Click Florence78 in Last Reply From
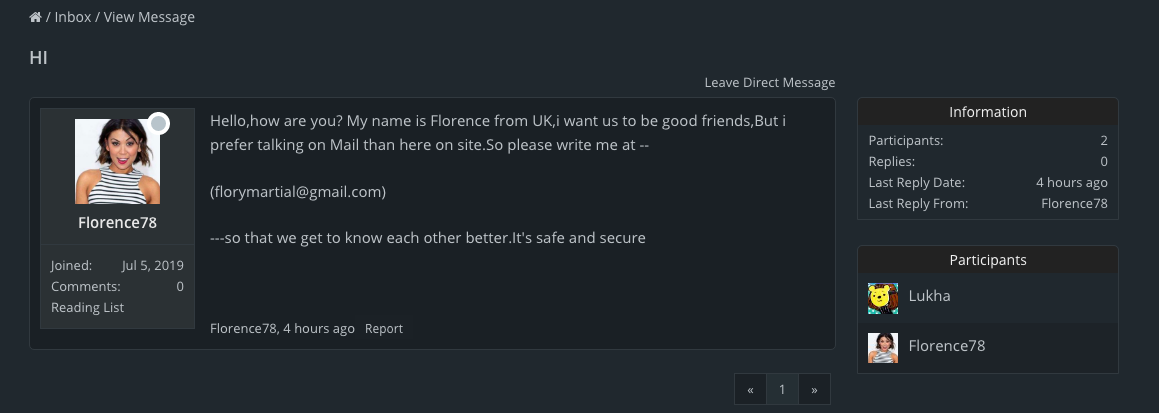Screen dimensions: 1159x413 point(1074,204)
